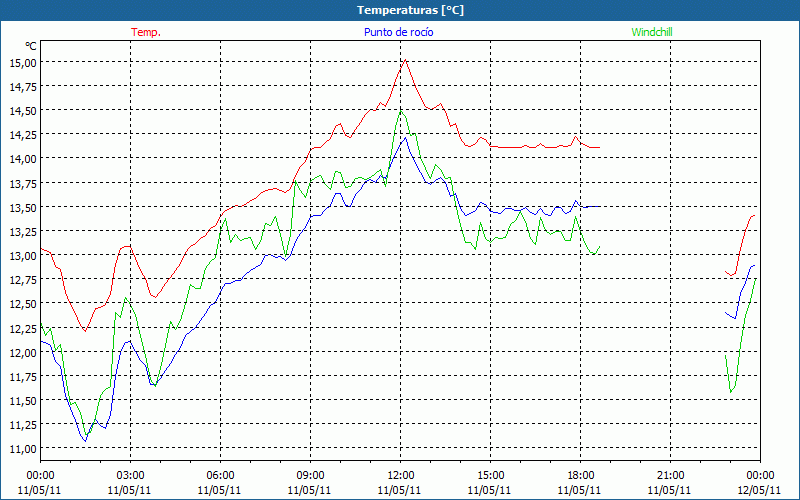Click the 21:00 time label

(670, 476)
